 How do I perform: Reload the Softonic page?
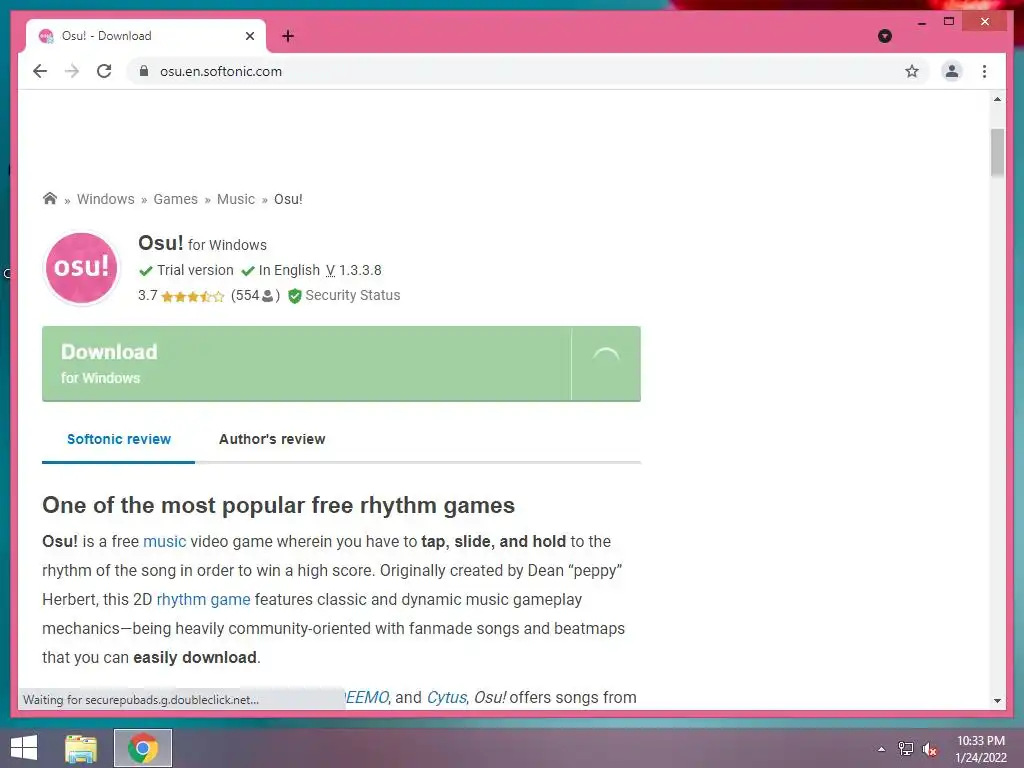click(x=104, y=71)
